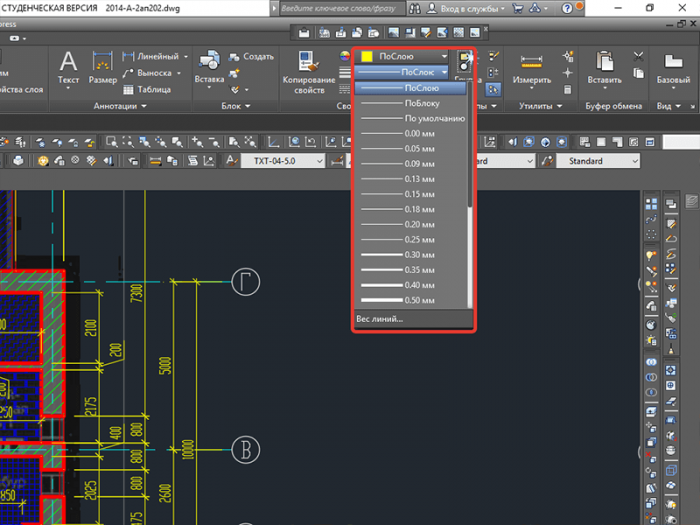The width and height of the screenshot is (700, 525).
Task: Click the help question mark icon
Action: click(567, 8)
